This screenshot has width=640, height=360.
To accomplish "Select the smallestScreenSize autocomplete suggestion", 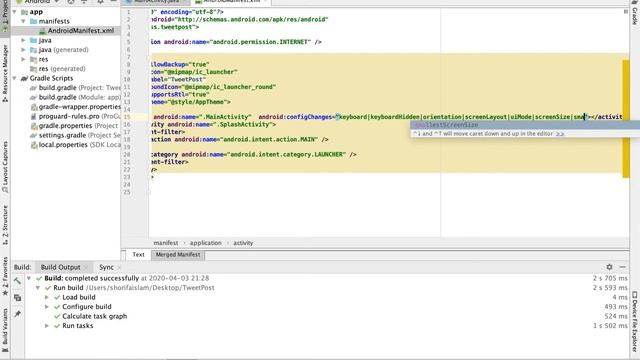I will pyautogui.click(x=525, y=125).
